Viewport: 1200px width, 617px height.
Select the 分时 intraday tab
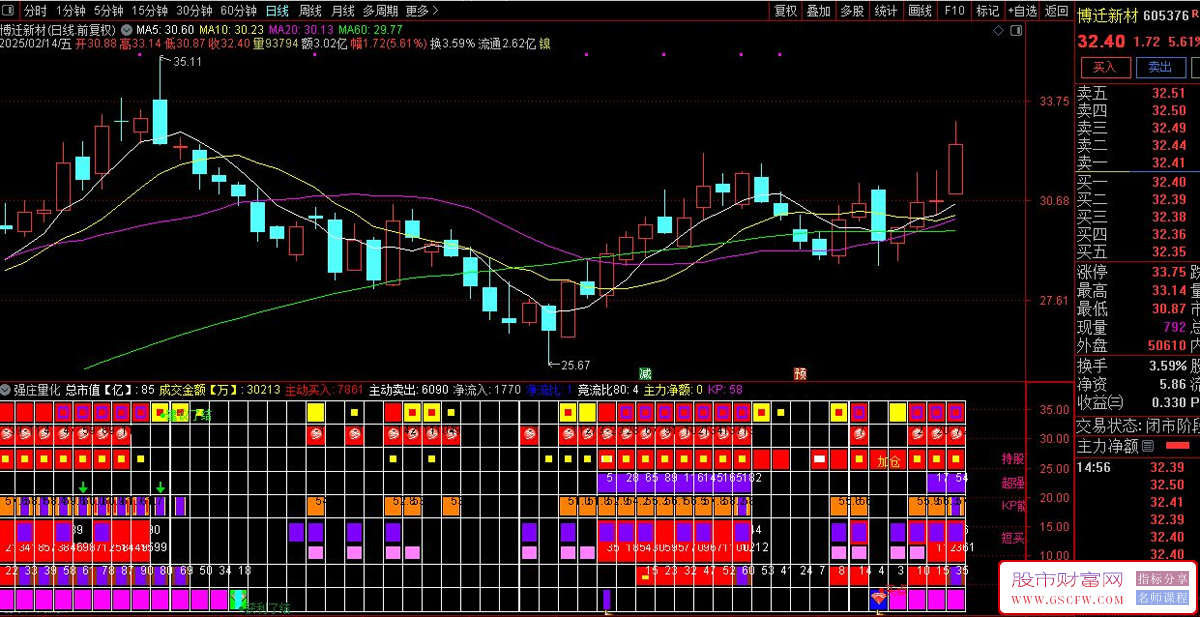pyautogui.click(x=35, y=11)
